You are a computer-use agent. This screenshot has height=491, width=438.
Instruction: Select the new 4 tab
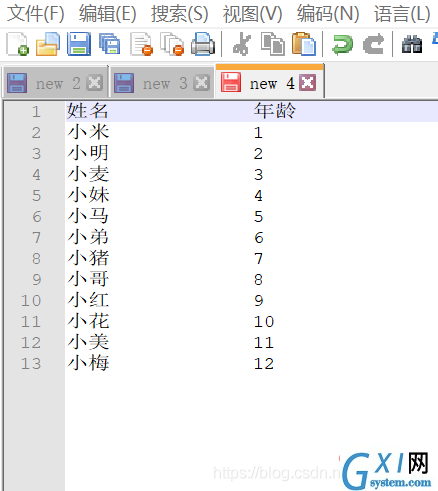point(270,82)
